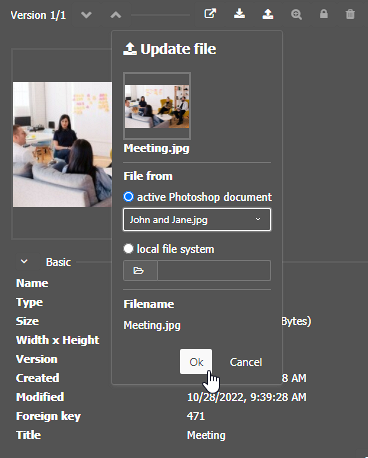Screen dimensions: 368x458
Task: Click the Version property label
Action: (37, 359)
